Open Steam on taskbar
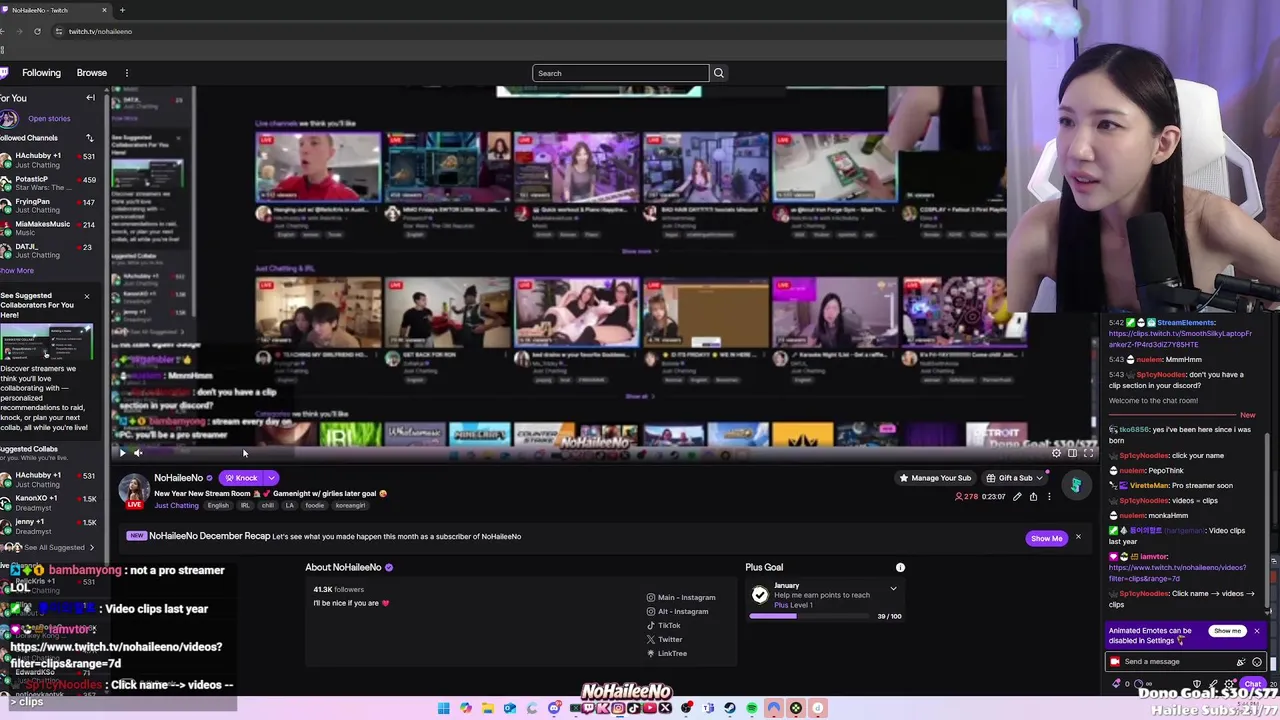 tap(729, 708)
